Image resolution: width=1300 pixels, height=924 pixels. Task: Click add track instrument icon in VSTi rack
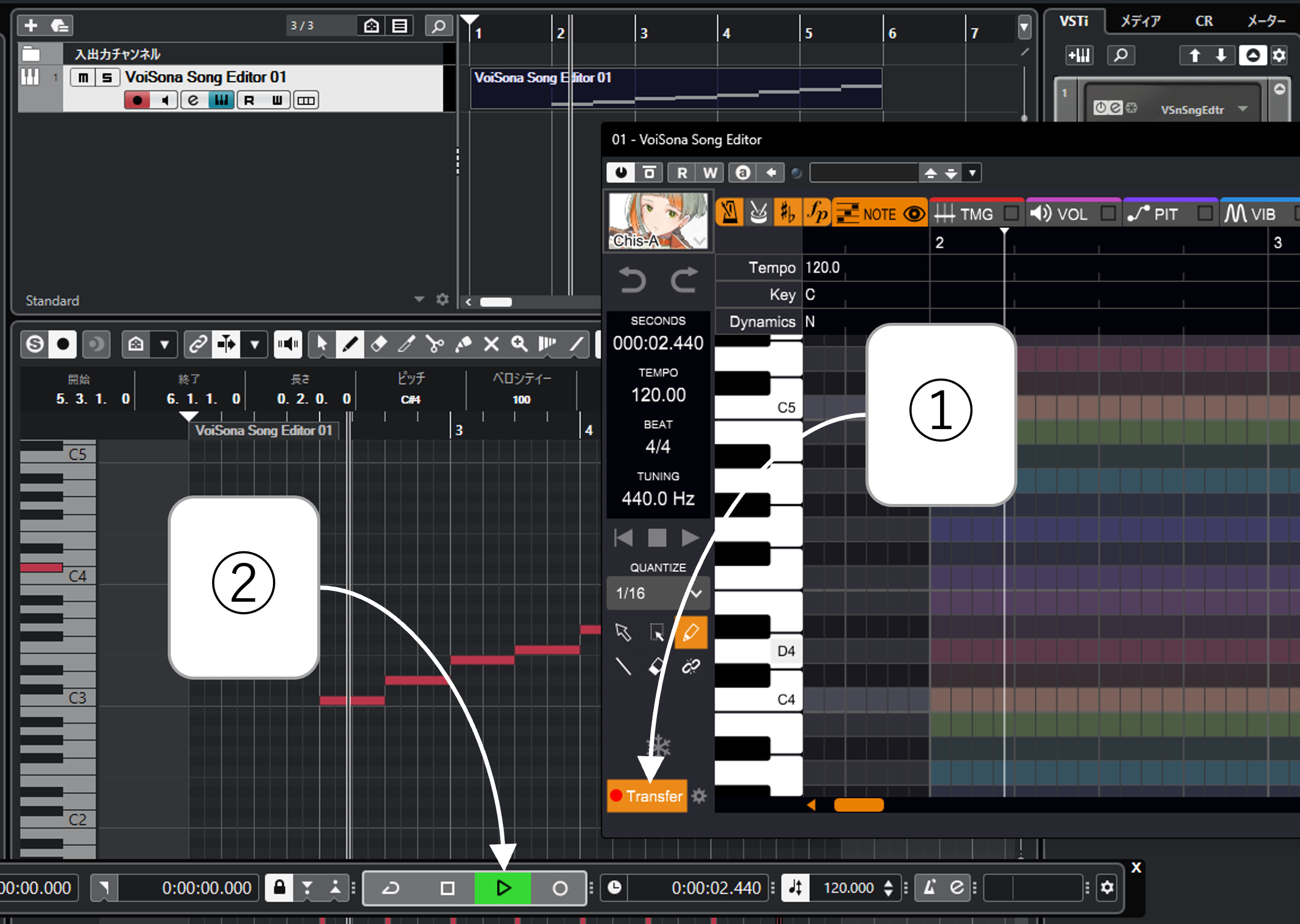[1079, 56]
